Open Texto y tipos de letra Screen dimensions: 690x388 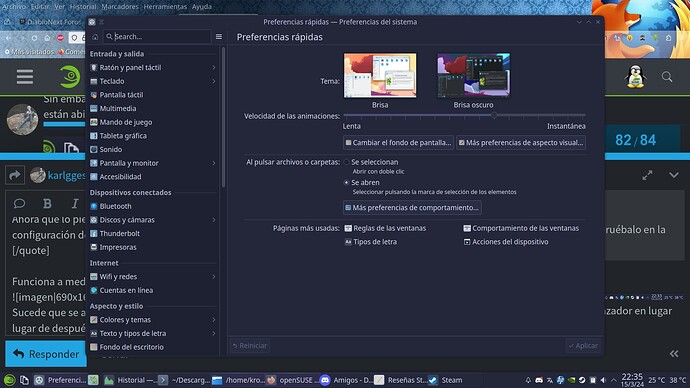point(153,333)
